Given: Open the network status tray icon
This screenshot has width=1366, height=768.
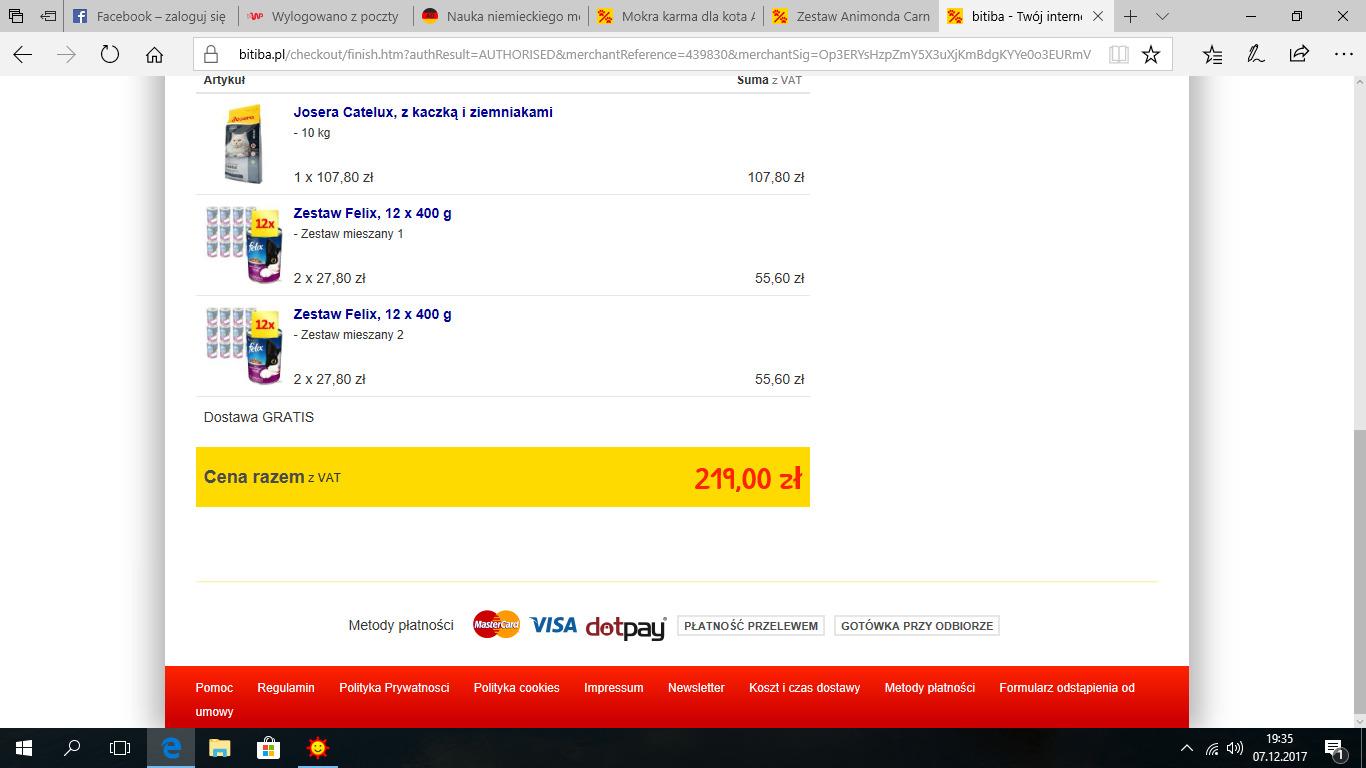Looking at the screenshot, I should [x=1212, y=748].
